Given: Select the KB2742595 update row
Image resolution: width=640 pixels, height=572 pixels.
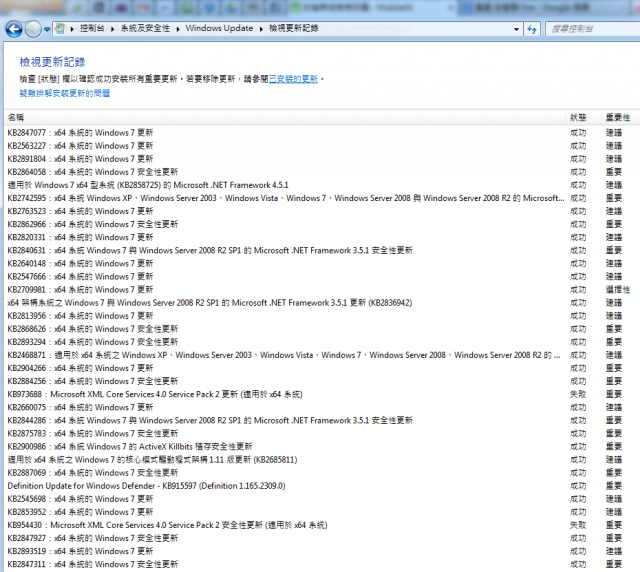Looking at the screenshot, I should [x=320, y=198].
